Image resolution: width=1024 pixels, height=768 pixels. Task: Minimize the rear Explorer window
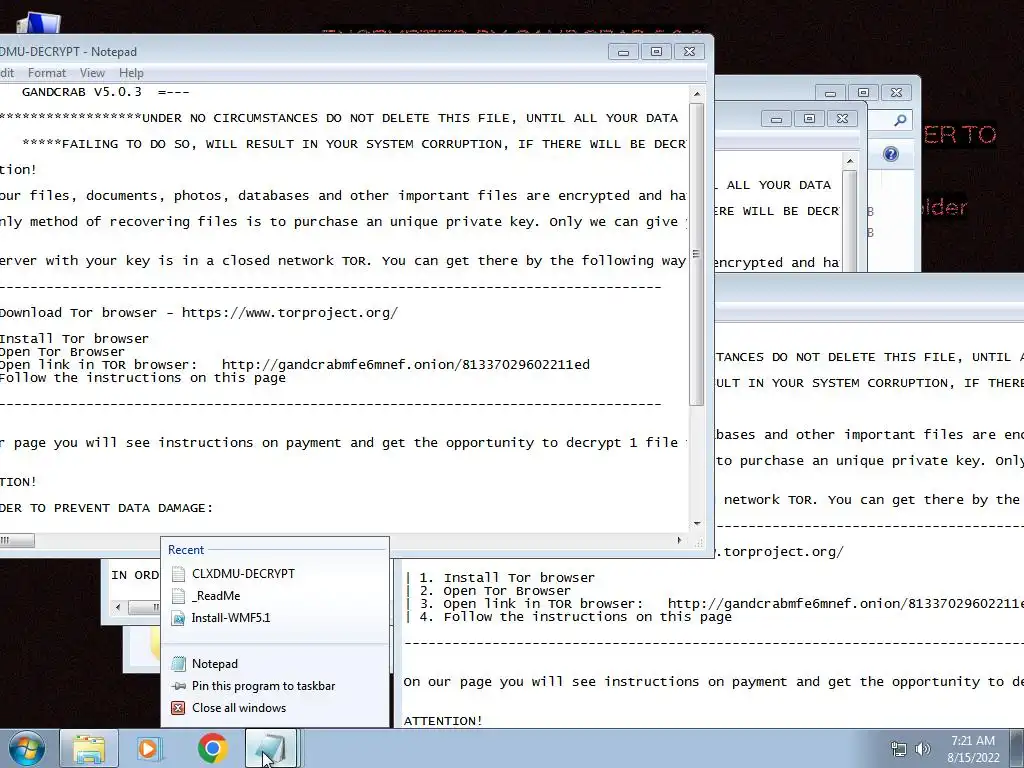[830, 93]
